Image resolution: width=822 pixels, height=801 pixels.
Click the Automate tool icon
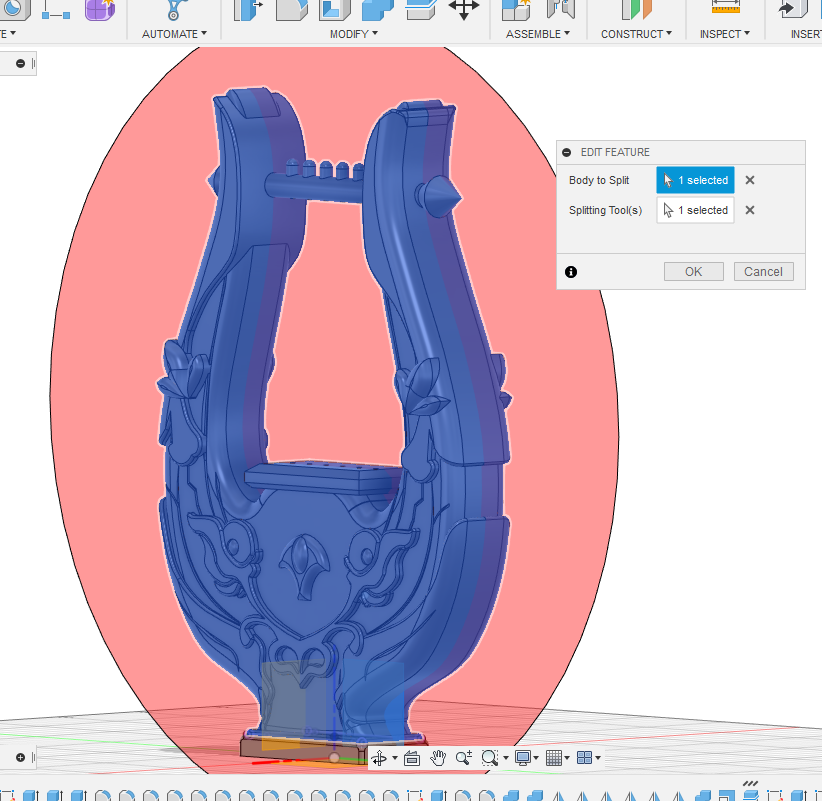175,9
